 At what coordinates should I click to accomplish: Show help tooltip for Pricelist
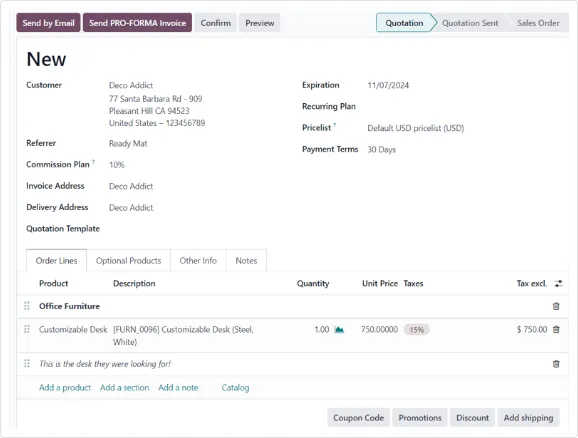point(335,125)
